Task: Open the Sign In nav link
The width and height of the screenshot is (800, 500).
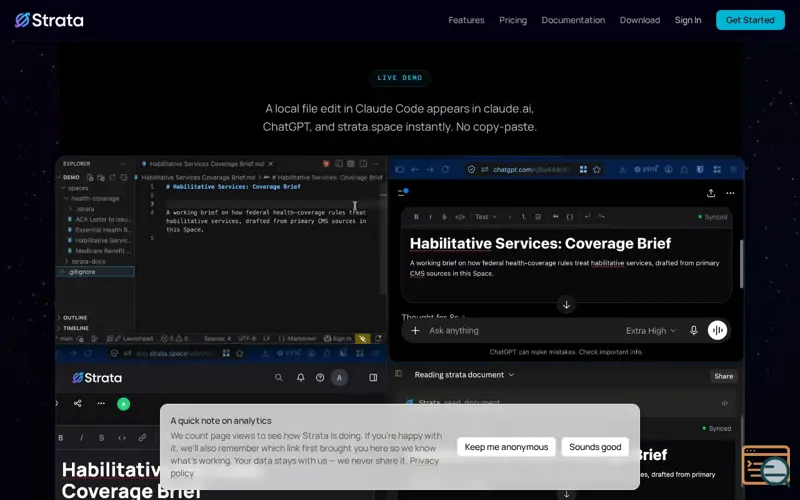Action: point(688,20)
